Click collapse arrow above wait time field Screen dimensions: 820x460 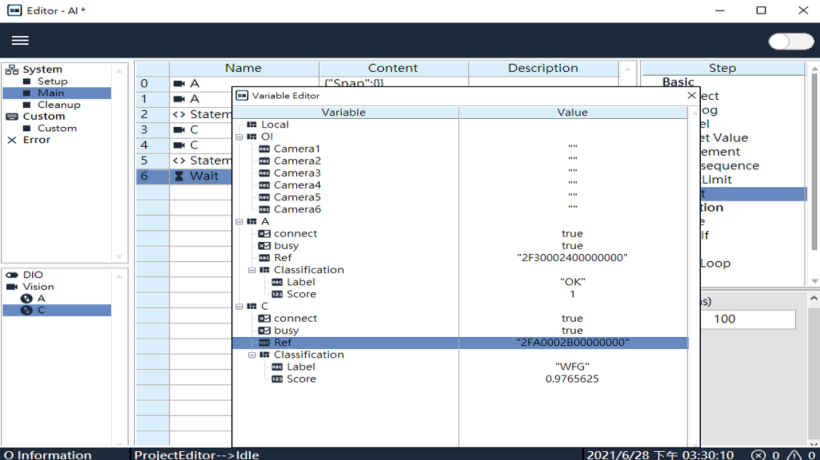pos(814,298)
